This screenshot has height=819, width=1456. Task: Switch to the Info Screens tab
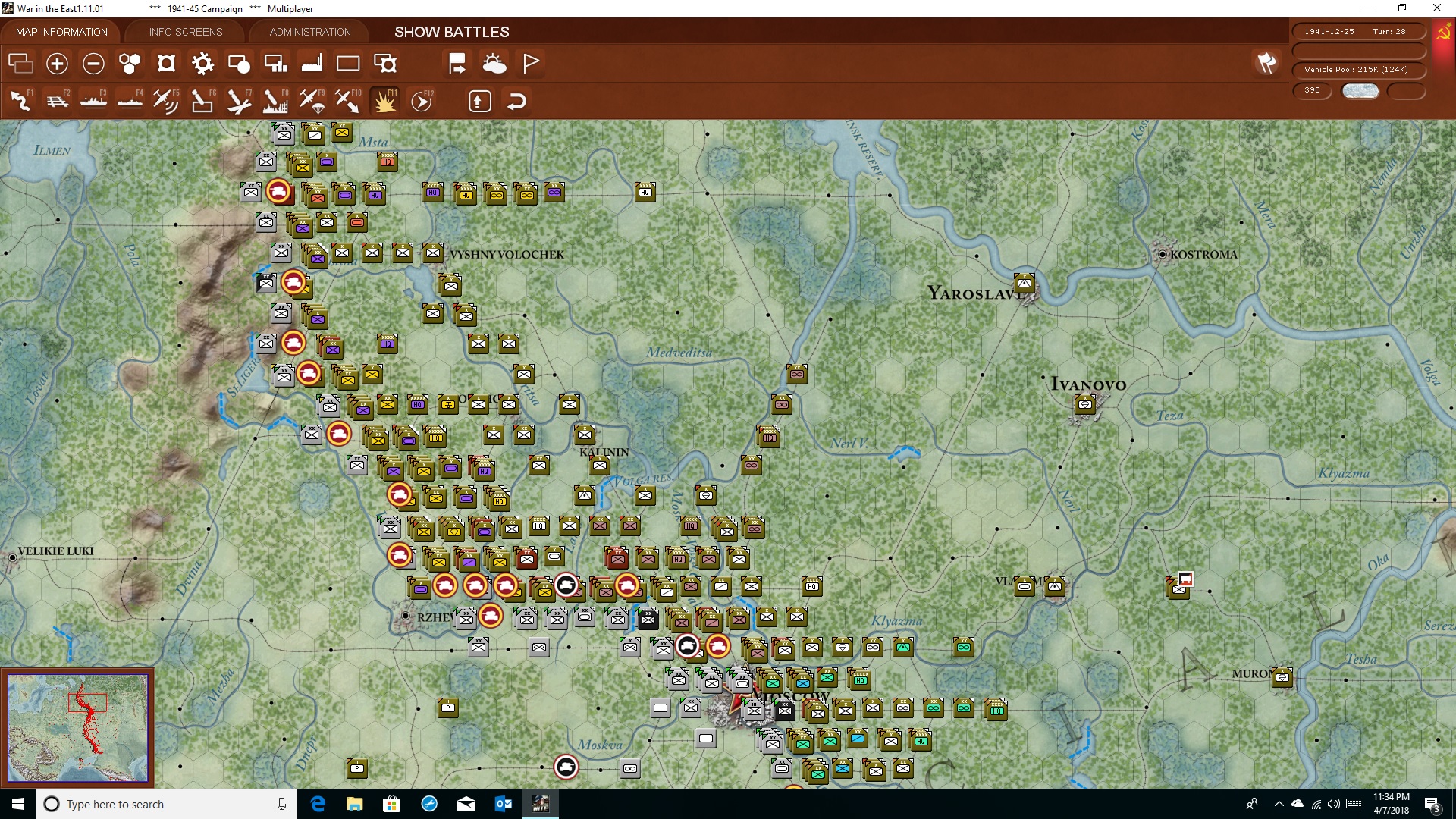pyautogui.click(x=186, y=32)
